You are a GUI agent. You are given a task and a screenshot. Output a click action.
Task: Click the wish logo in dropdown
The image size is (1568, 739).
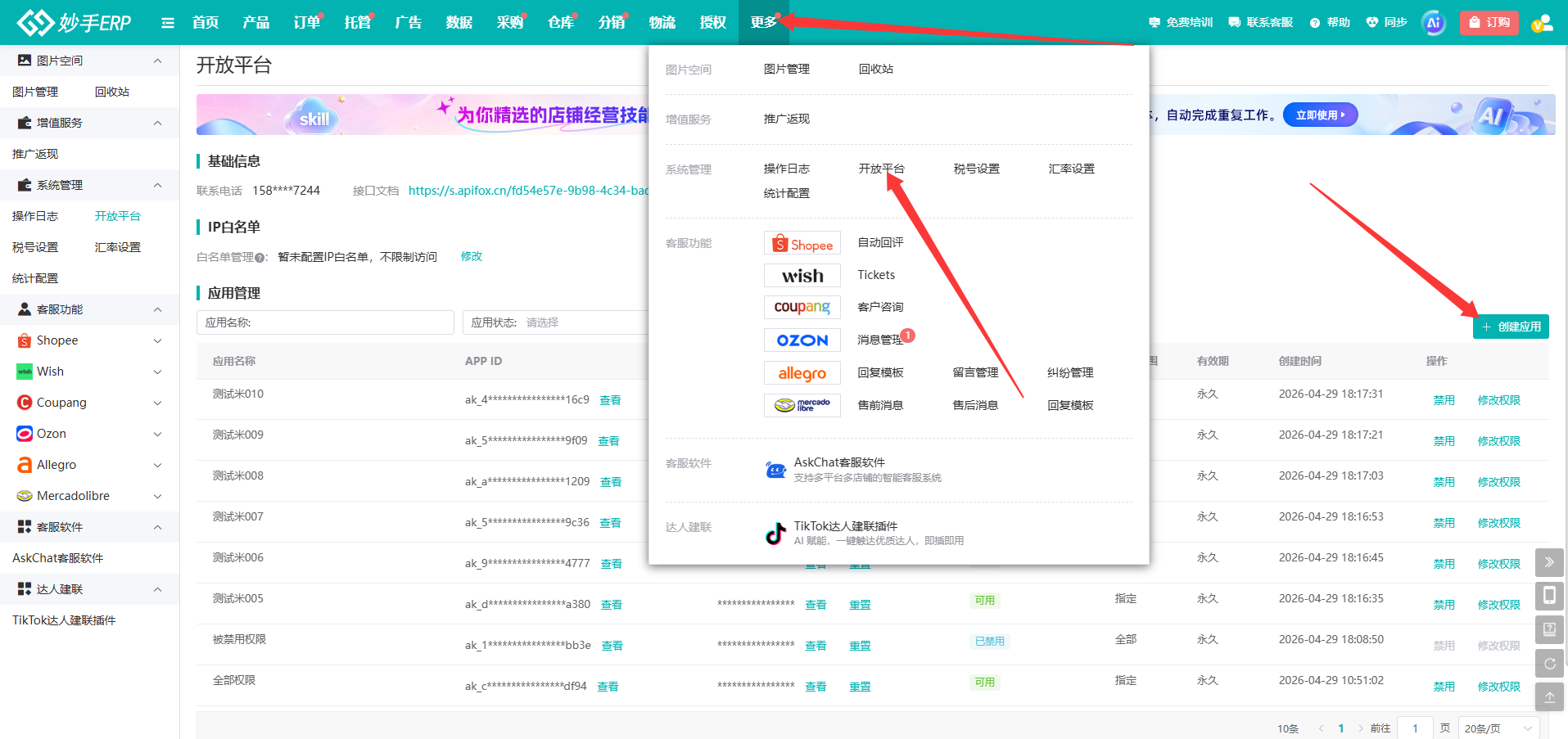[802, 276]
